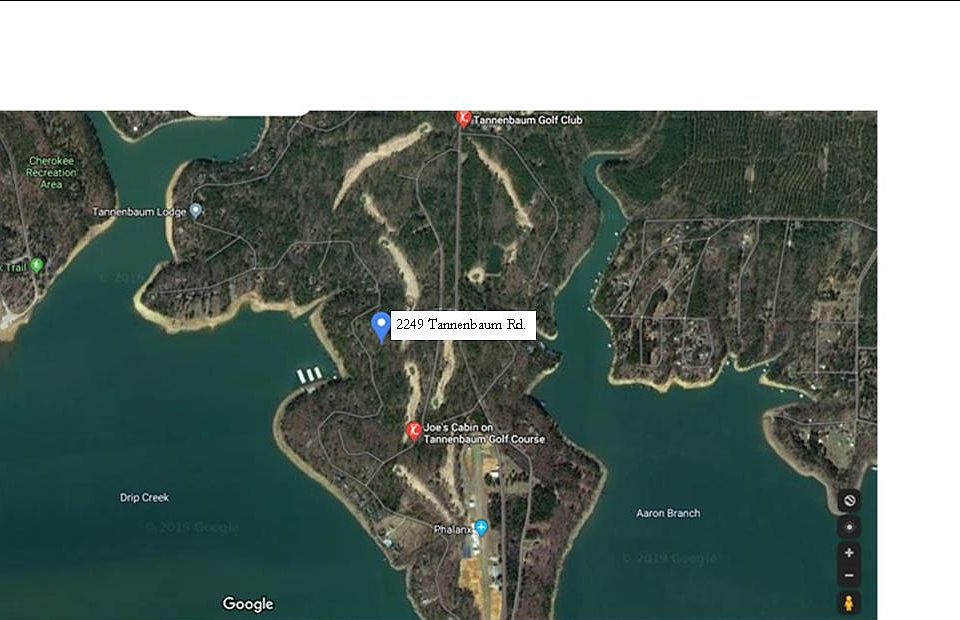Click the blue 2249 Tannenbaum Rd pin
Image resolution: width=960 pixels, height=620 pixels.
pyautogui.click(x=381, y=326)
